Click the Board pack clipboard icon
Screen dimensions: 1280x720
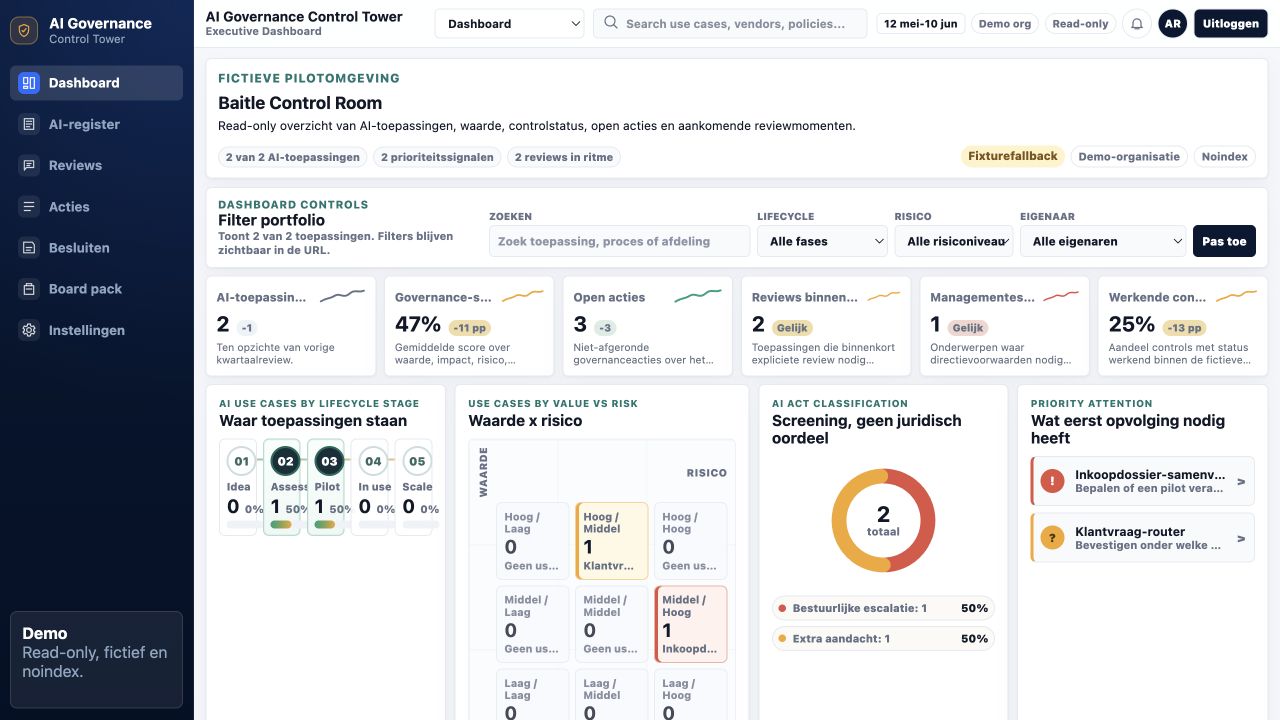pyautogui.click(x=29, y=288)
